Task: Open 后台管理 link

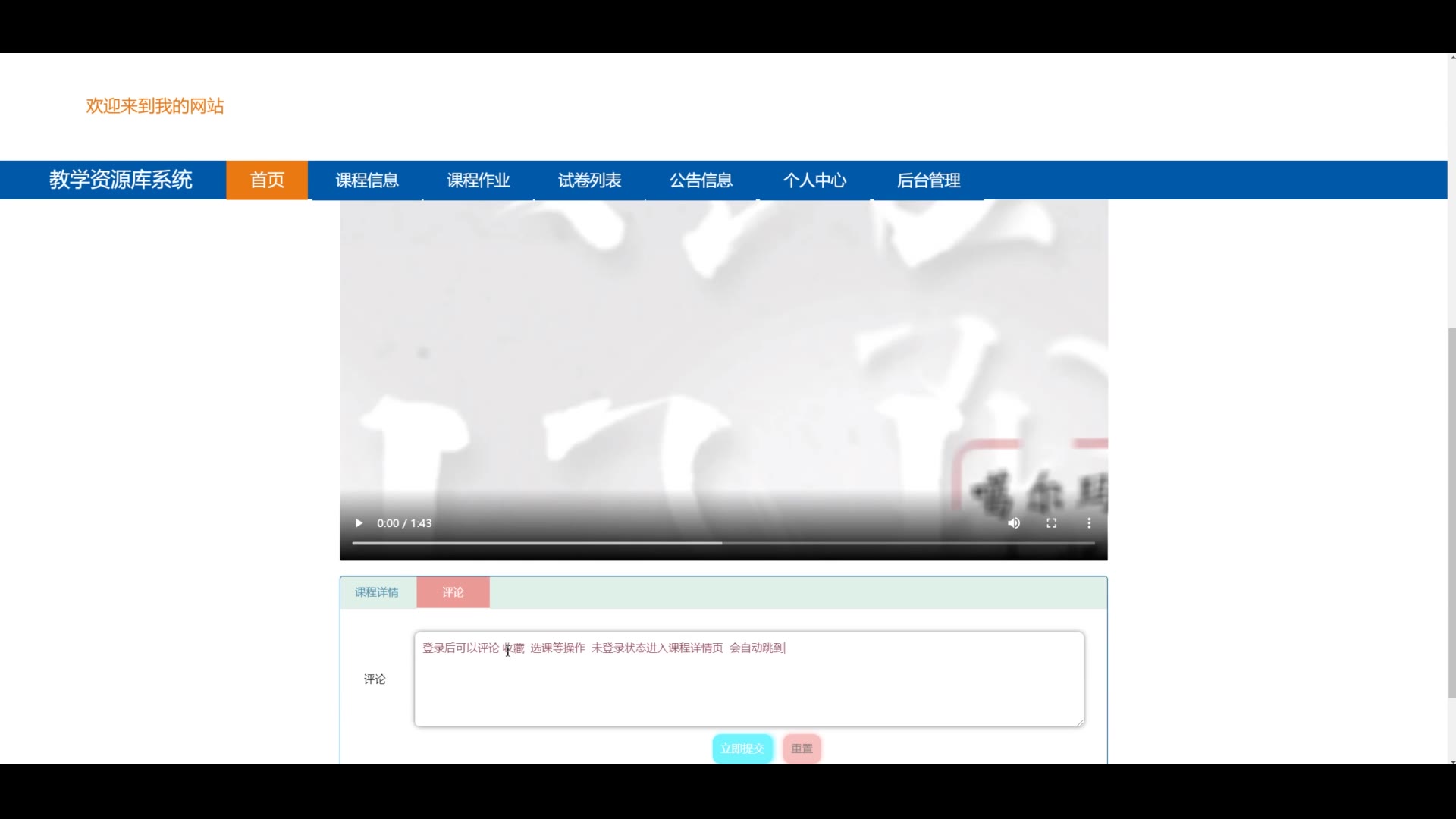Action: click(x=928, y=180)
